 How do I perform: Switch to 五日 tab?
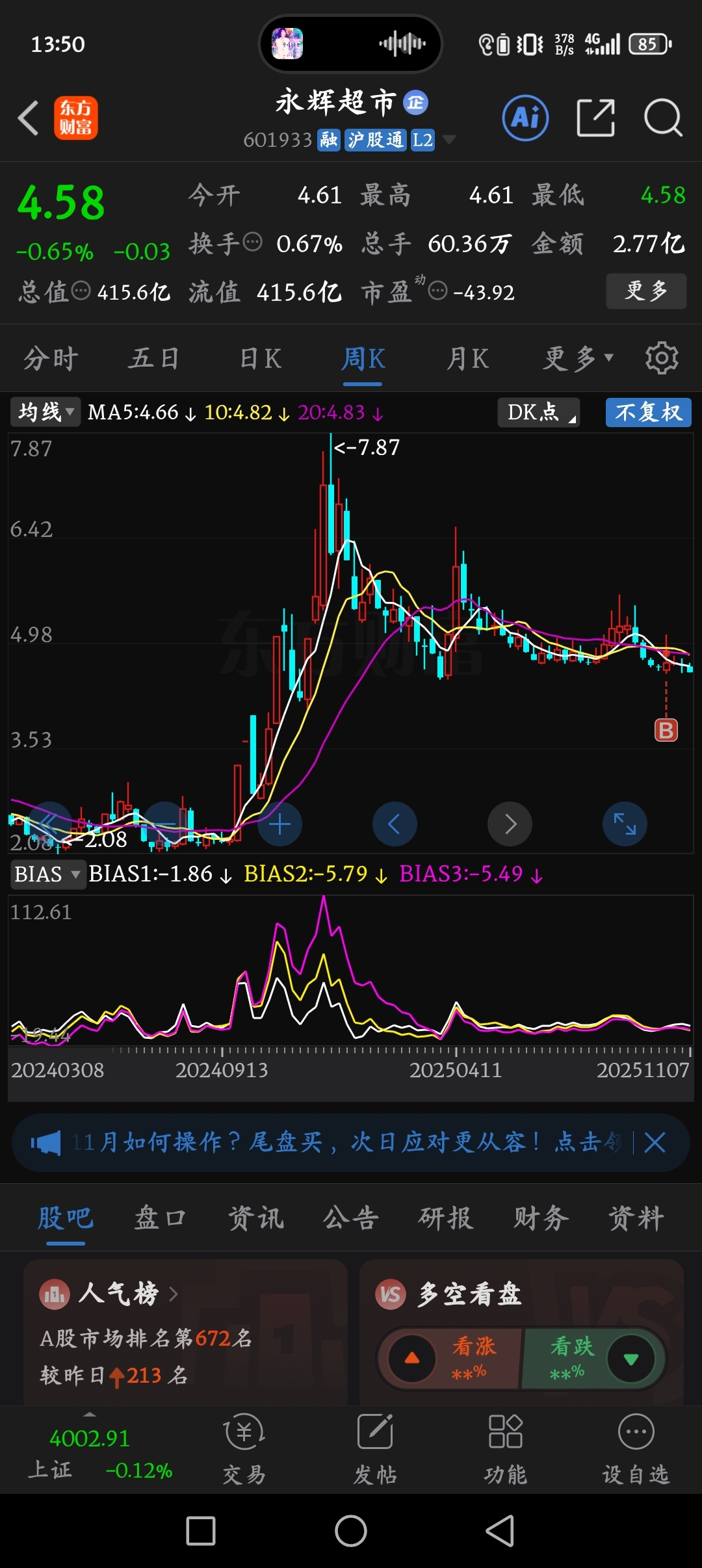click(x=155, y=358)
